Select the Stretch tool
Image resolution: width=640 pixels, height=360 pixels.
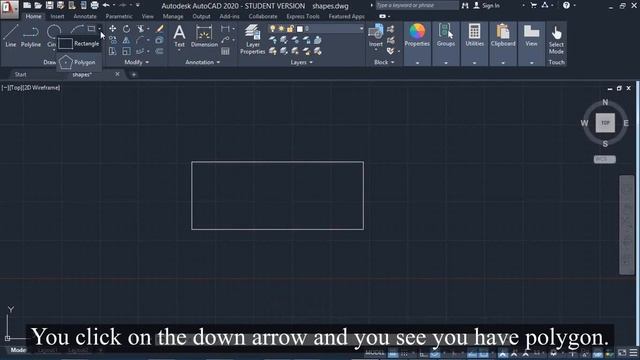(x=112, y=51)
